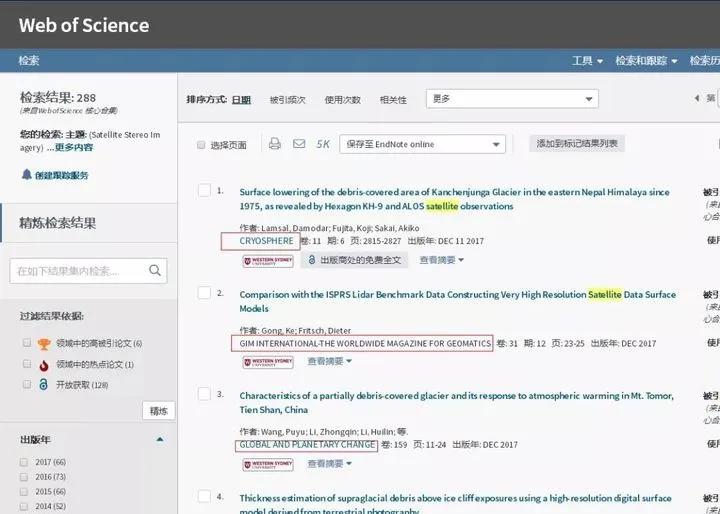720x514 pixels.
Task: Expand 查看摘要 for result 3
Action: 330,463
